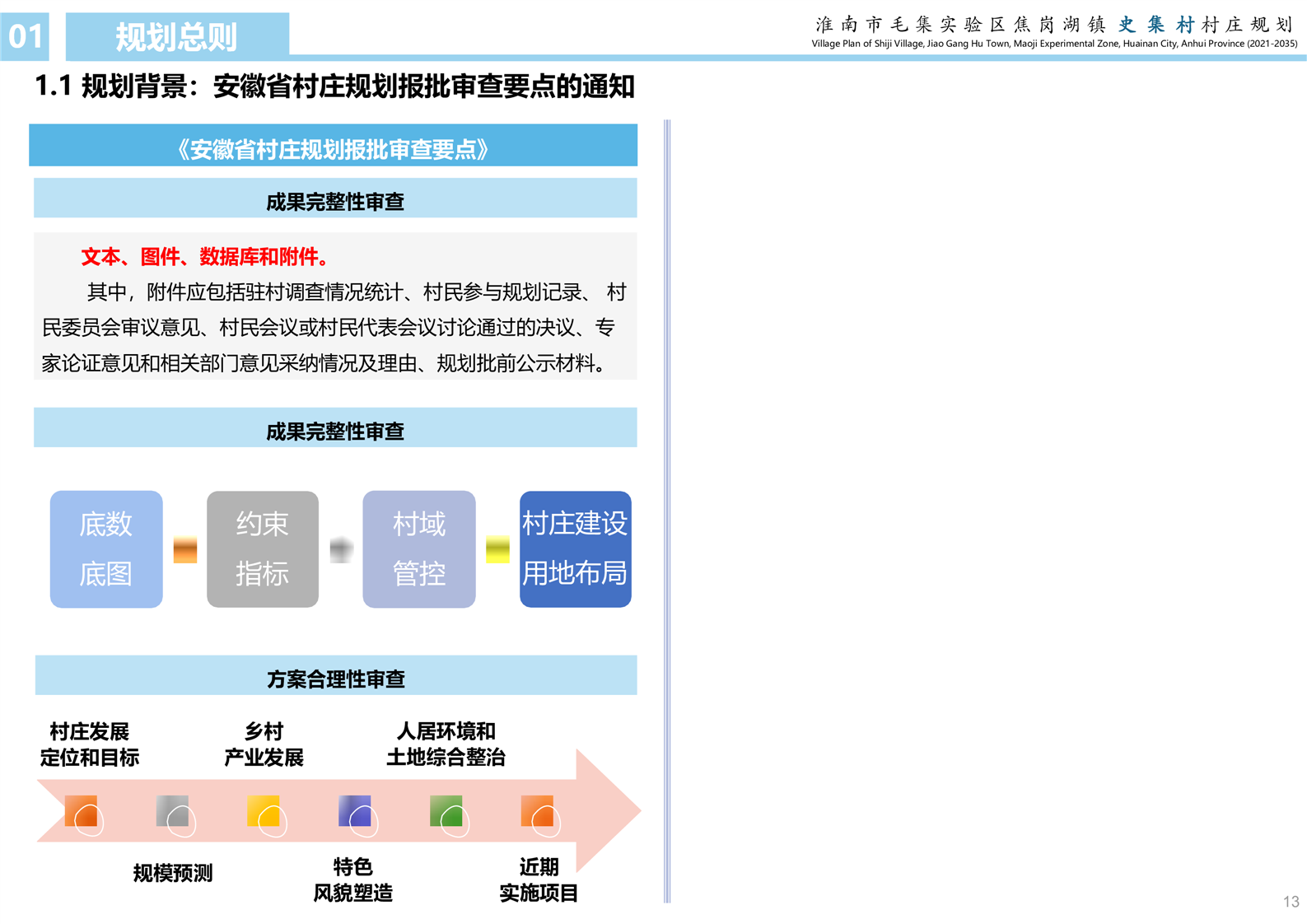
Task: Click the 近期实施项目 label
Action: point(539,880)
